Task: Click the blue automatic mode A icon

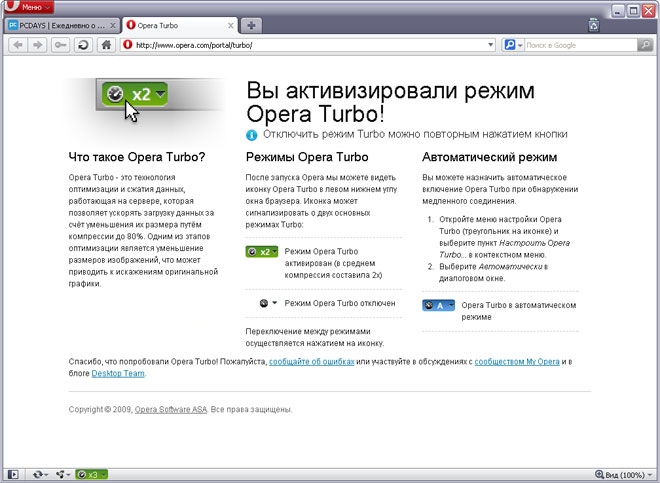Action: tap(438, 305)
